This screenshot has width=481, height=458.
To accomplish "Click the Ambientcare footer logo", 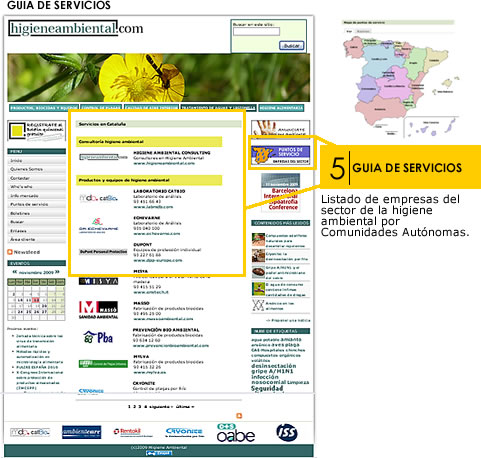I will click(x=81, y=432).
